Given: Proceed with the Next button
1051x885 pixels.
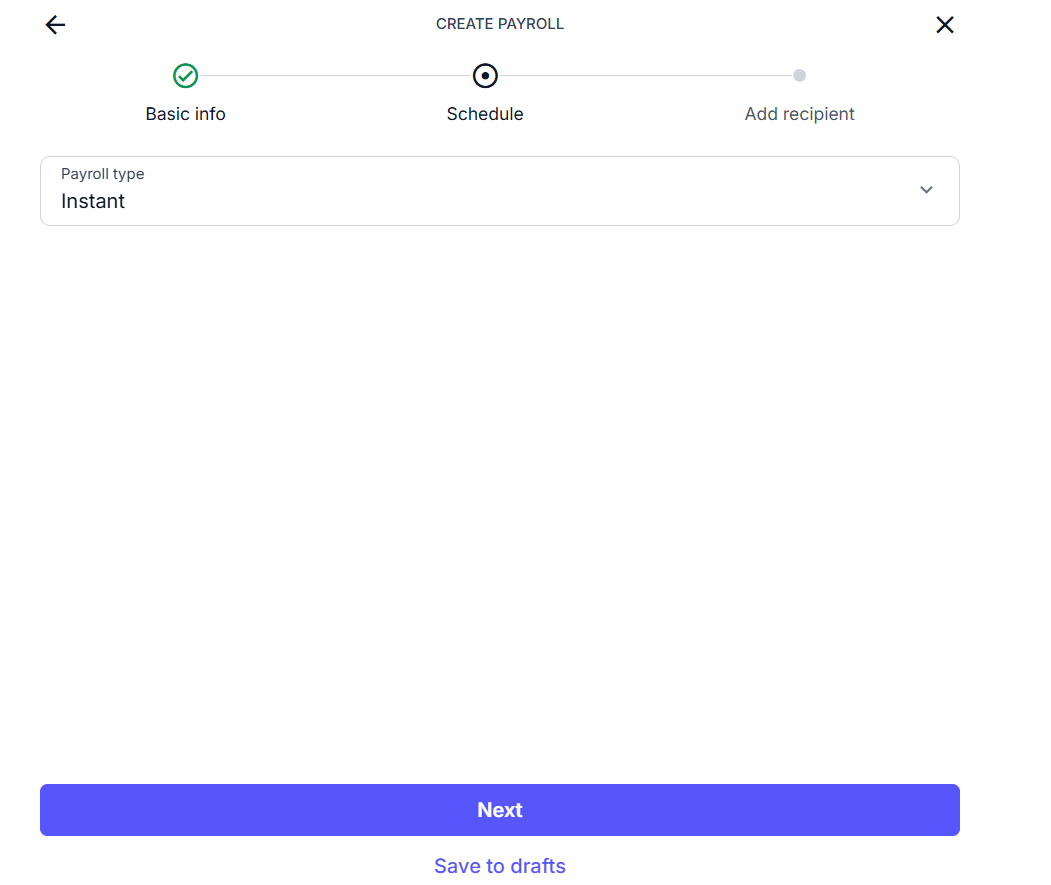Looking at the screenshot, I should [x=500, y=810].
